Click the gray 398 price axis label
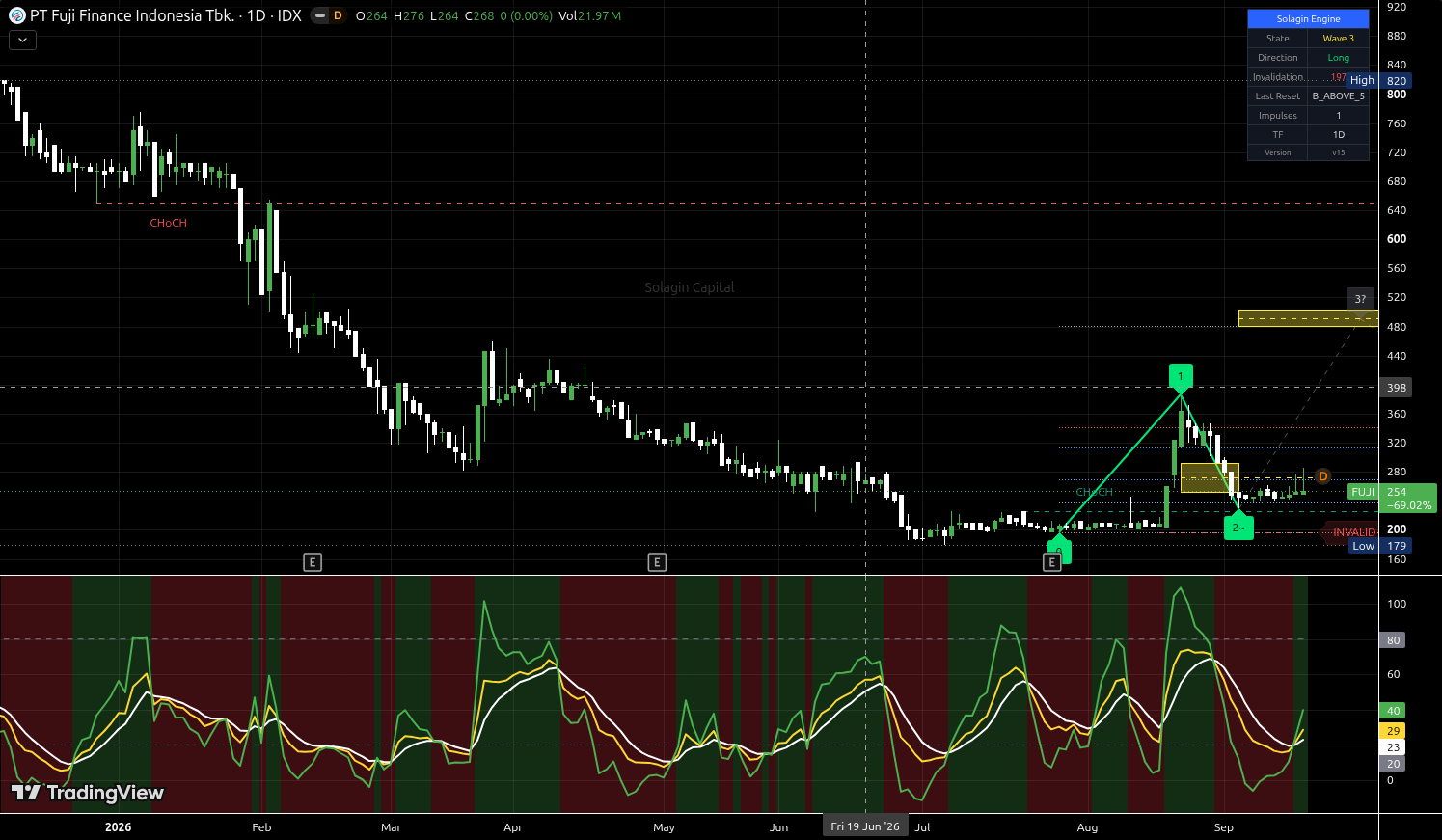 pyautogui.click(x=1396, y=388)
